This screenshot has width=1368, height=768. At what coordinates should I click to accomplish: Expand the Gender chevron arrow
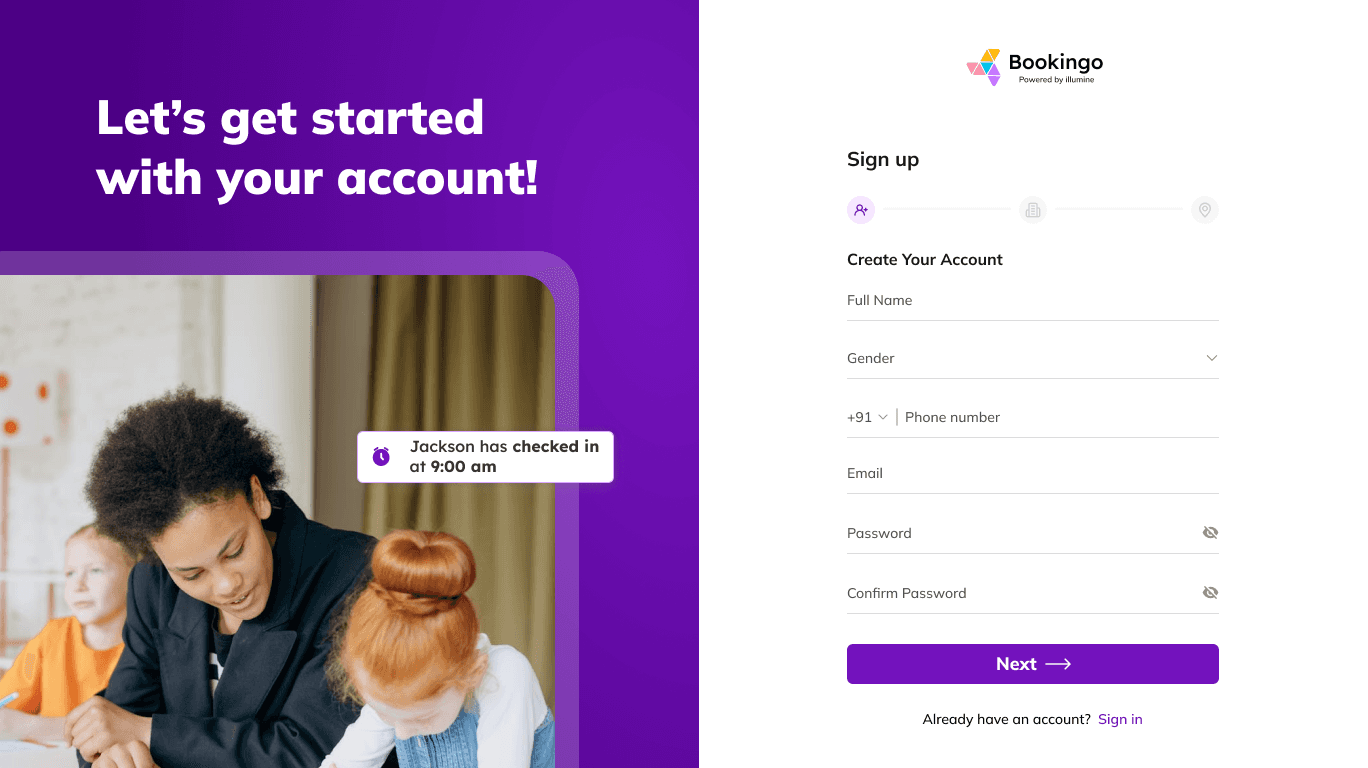pos(1211,358)
